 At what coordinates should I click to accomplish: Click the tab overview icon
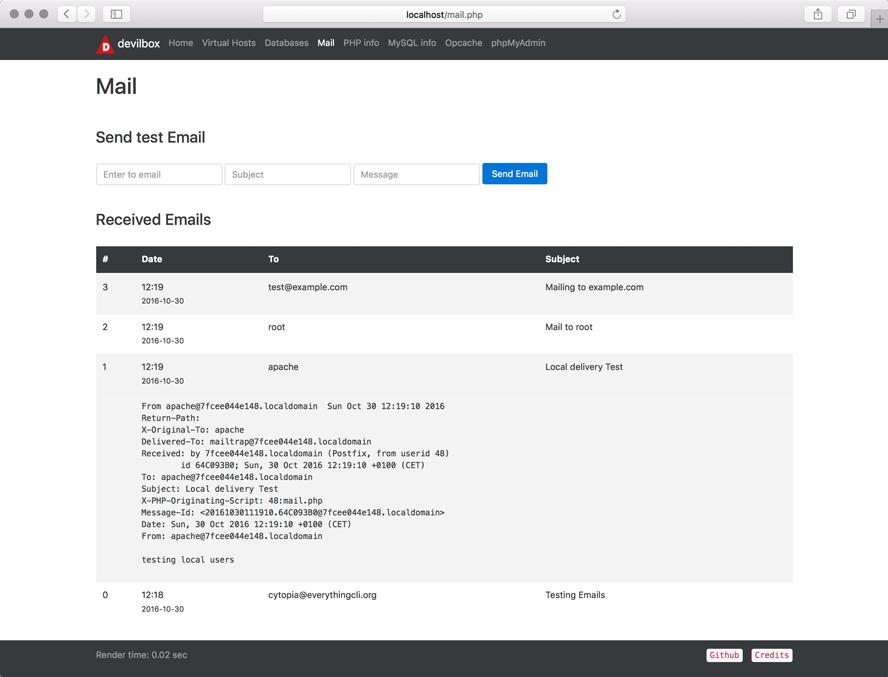coord(852,14)
